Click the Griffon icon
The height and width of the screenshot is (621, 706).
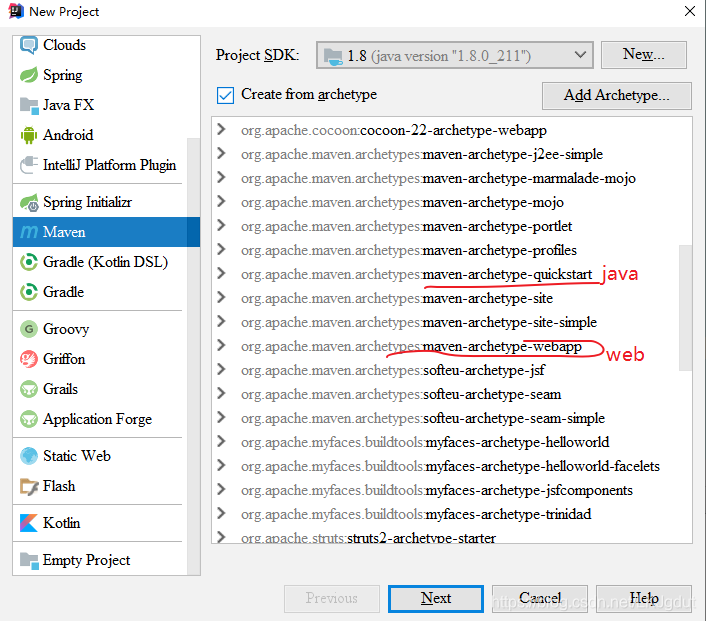click(29, 359)
